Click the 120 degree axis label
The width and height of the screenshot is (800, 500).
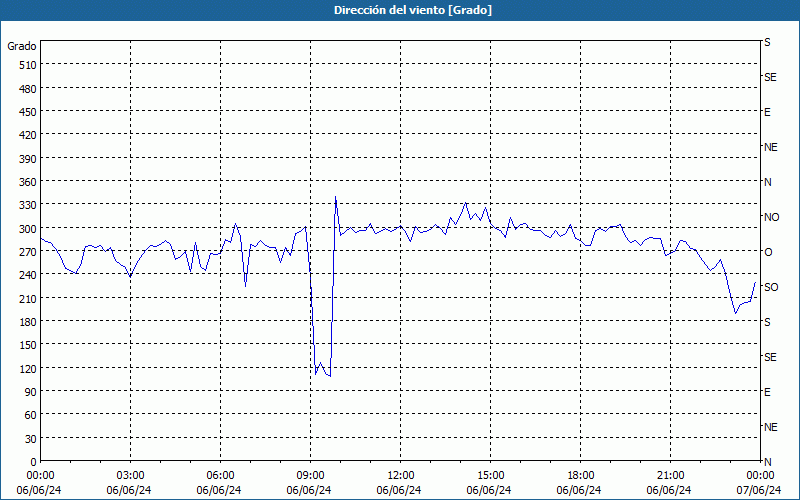pos(28,368)
